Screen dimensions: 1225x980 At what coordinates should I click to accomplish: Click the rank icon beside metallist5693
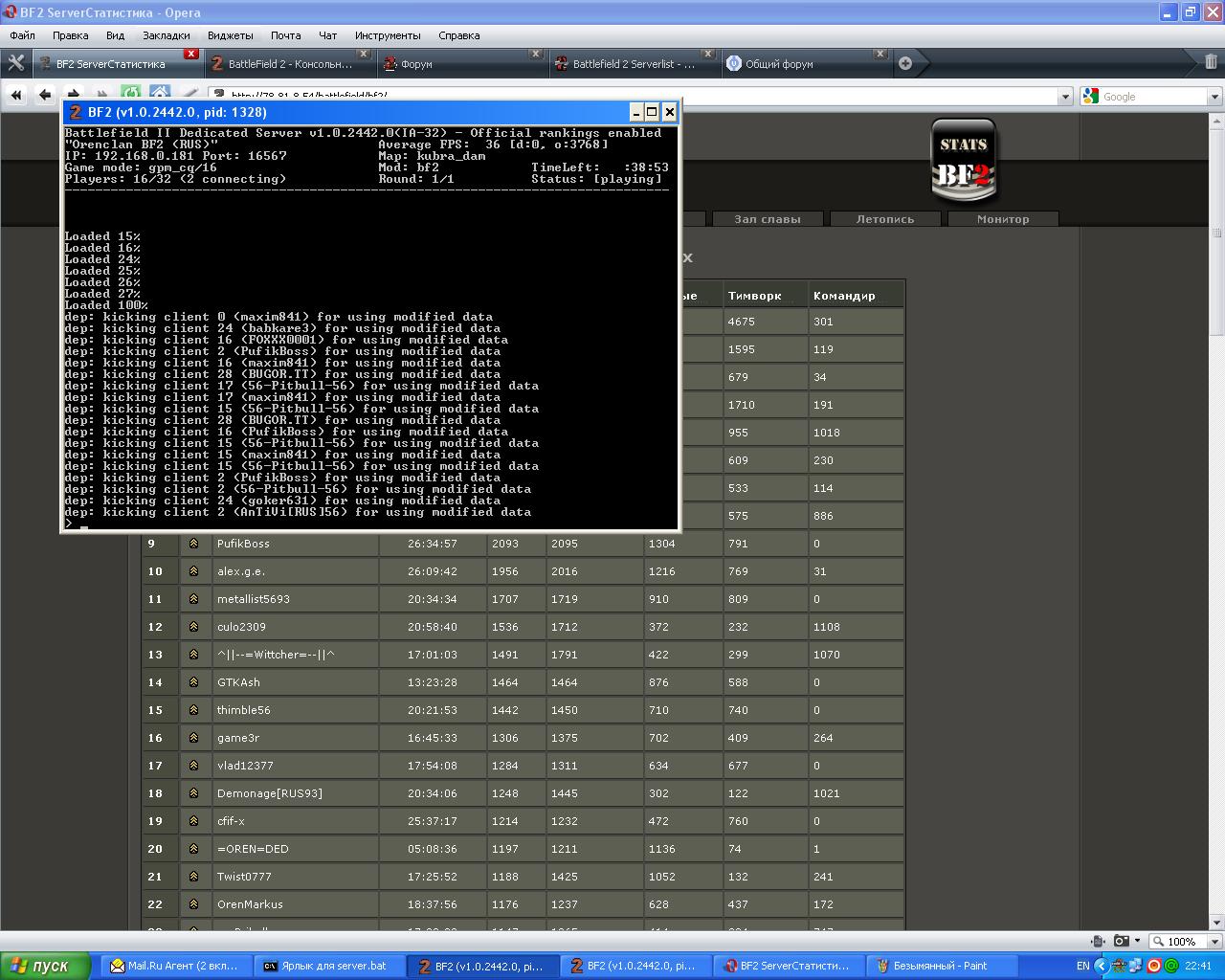(193, 598)
